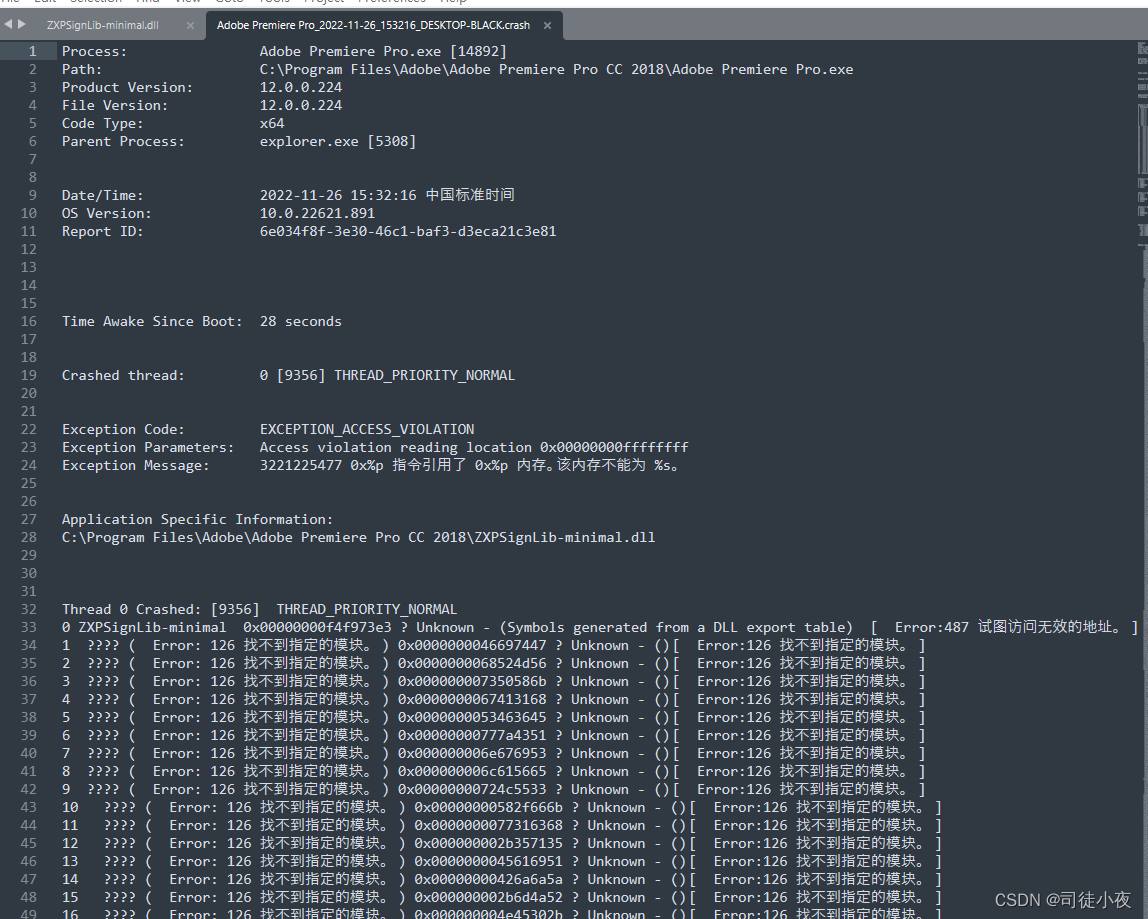Click address 0x000000006c615665 in frame 8
Image resolution: width=1148 pixels, height=919 pixels.
click(472, 771)
